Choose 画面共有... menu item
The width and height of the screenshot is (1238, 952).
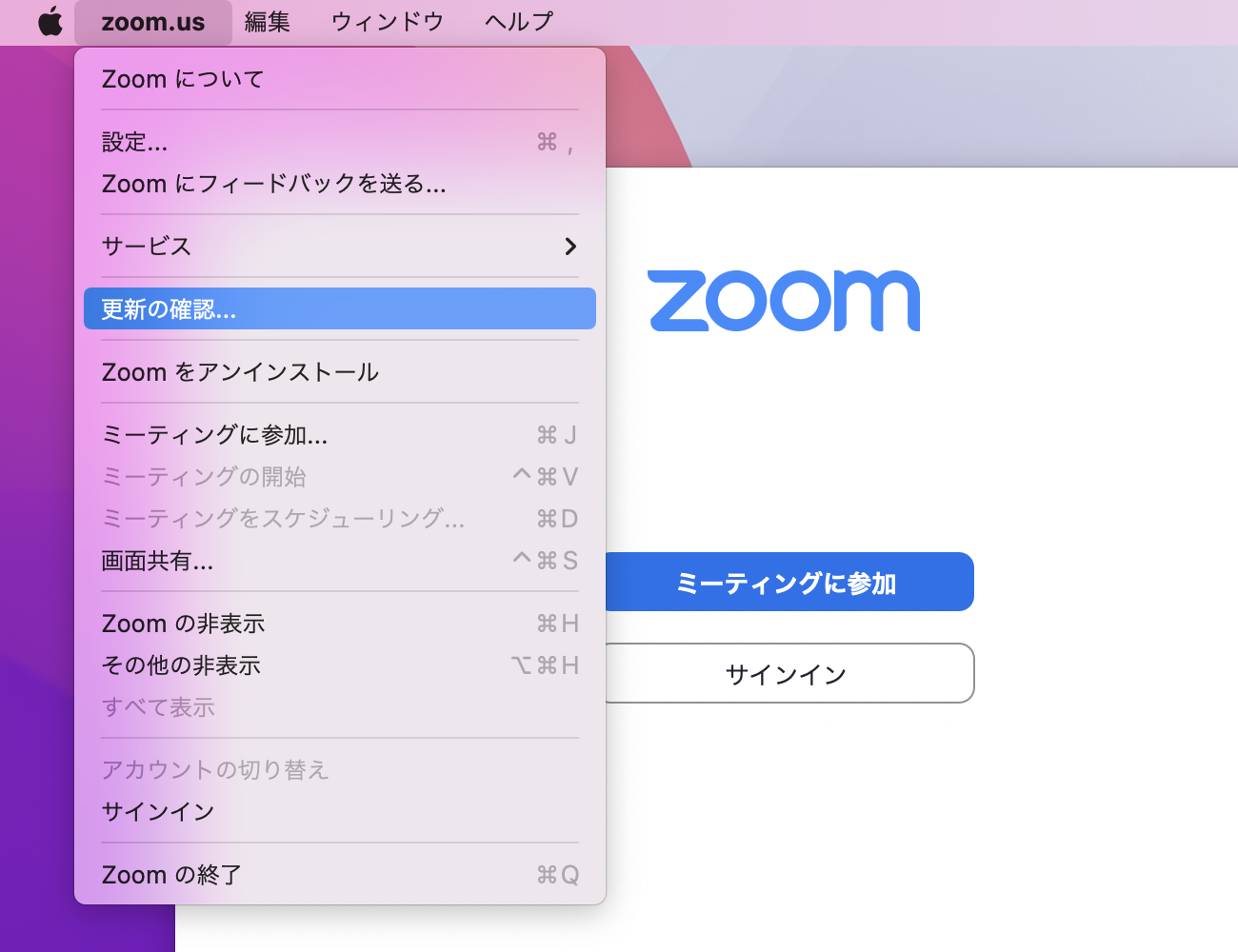[340, 561]
